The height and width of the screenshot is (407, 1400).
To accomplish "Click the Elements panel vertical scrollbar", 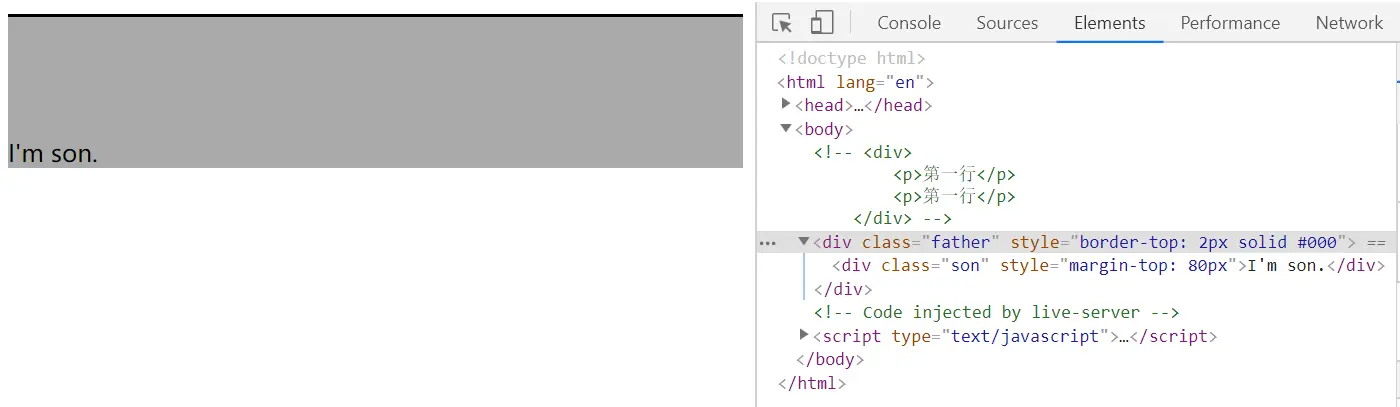I will pyautogui.click(x=1396, y=225).
